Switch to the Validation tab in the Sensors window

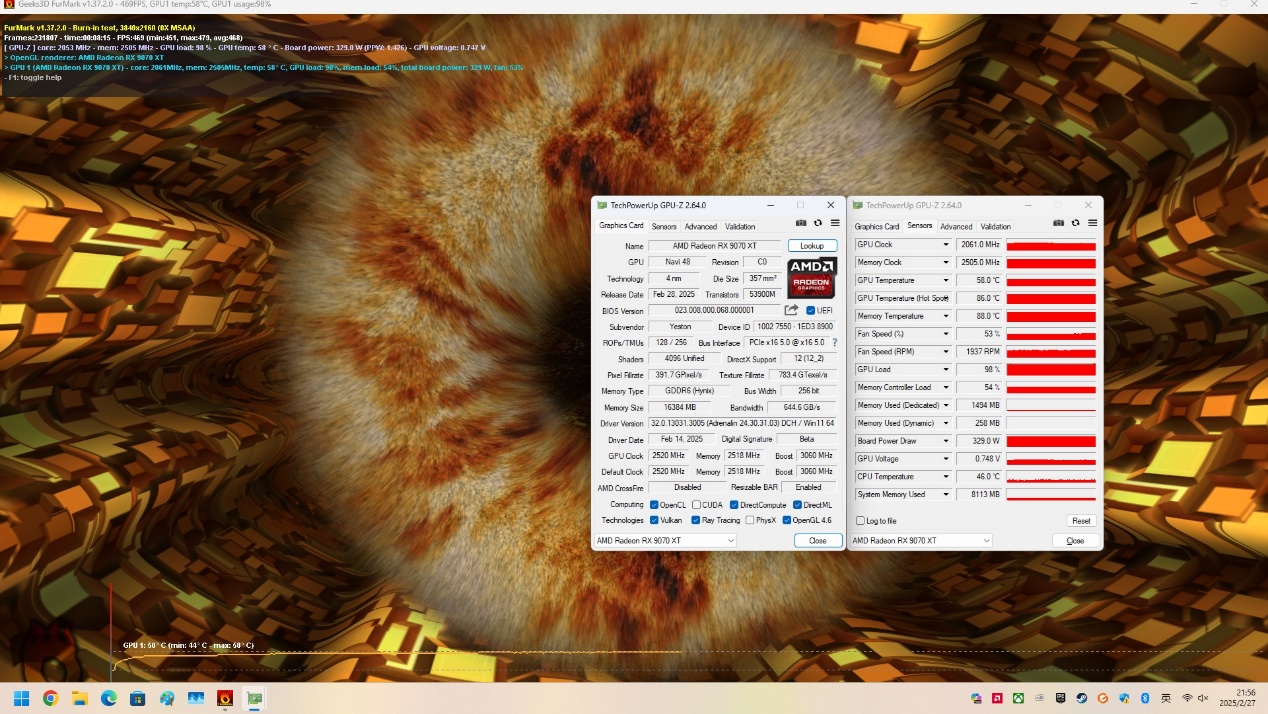click(x=996, y=227)
